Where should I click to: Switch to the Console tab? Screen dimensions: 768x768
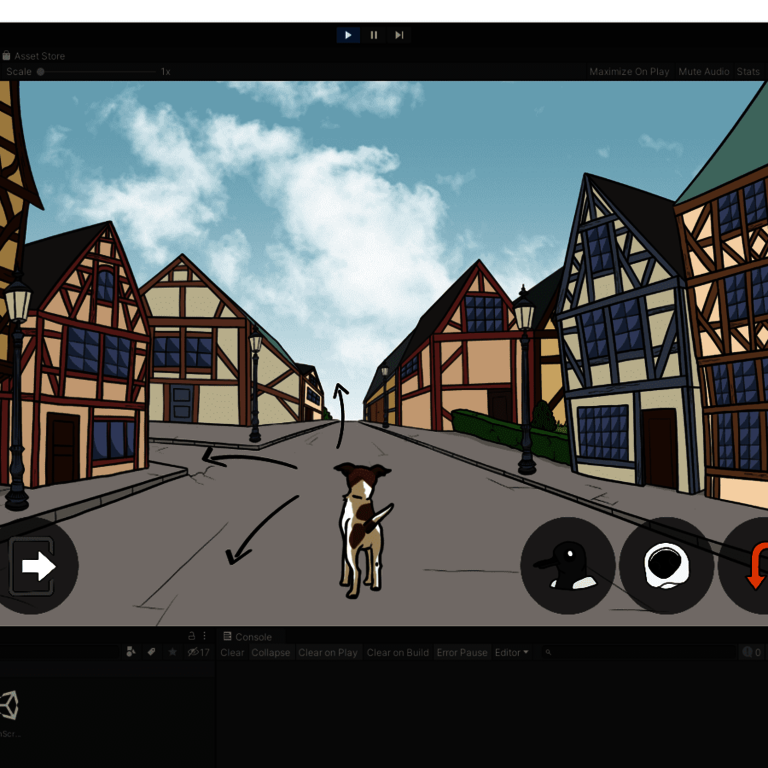point(247,637)
